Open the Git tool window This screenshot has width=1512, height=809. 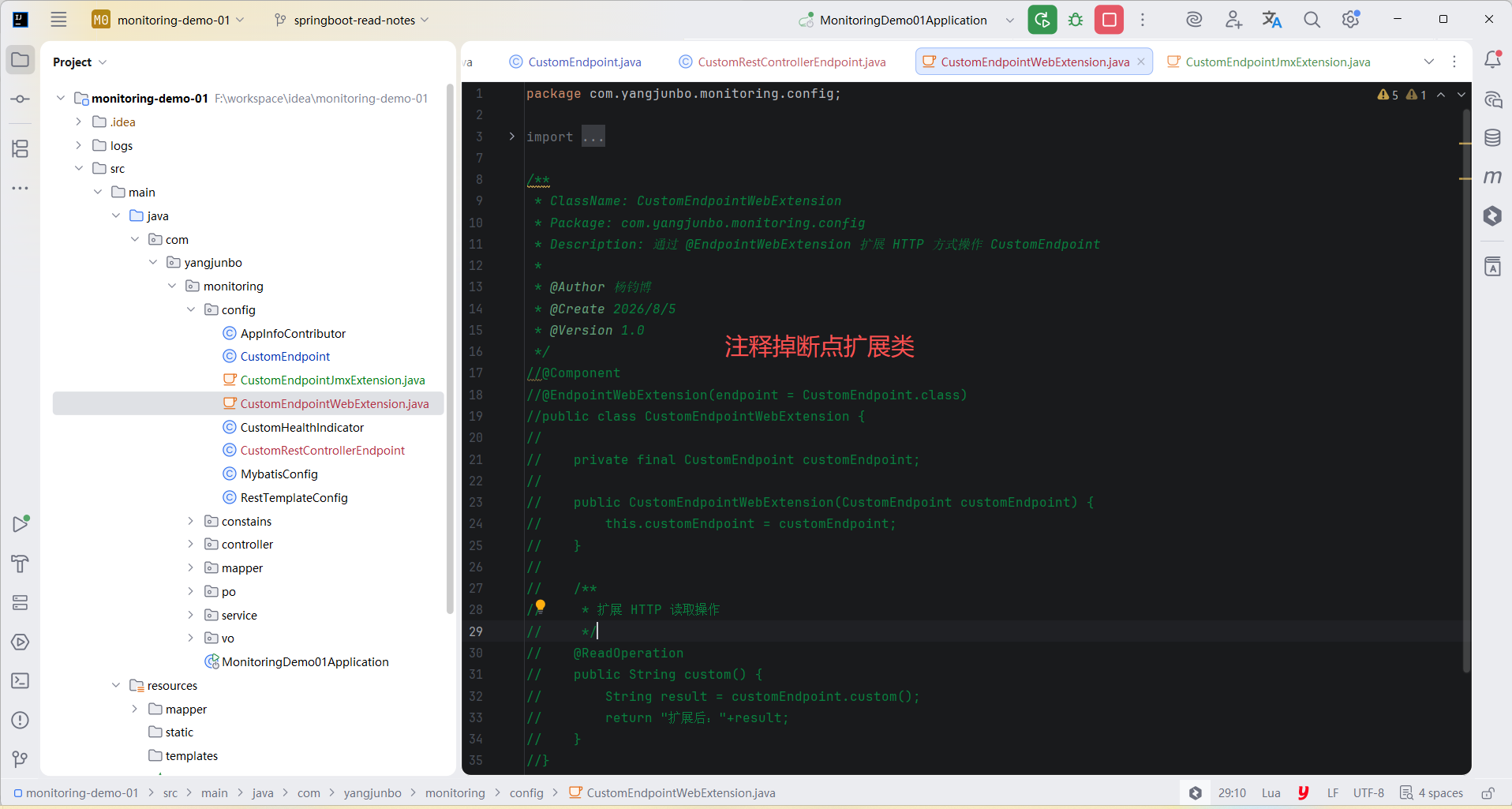(x=21, y=759)
